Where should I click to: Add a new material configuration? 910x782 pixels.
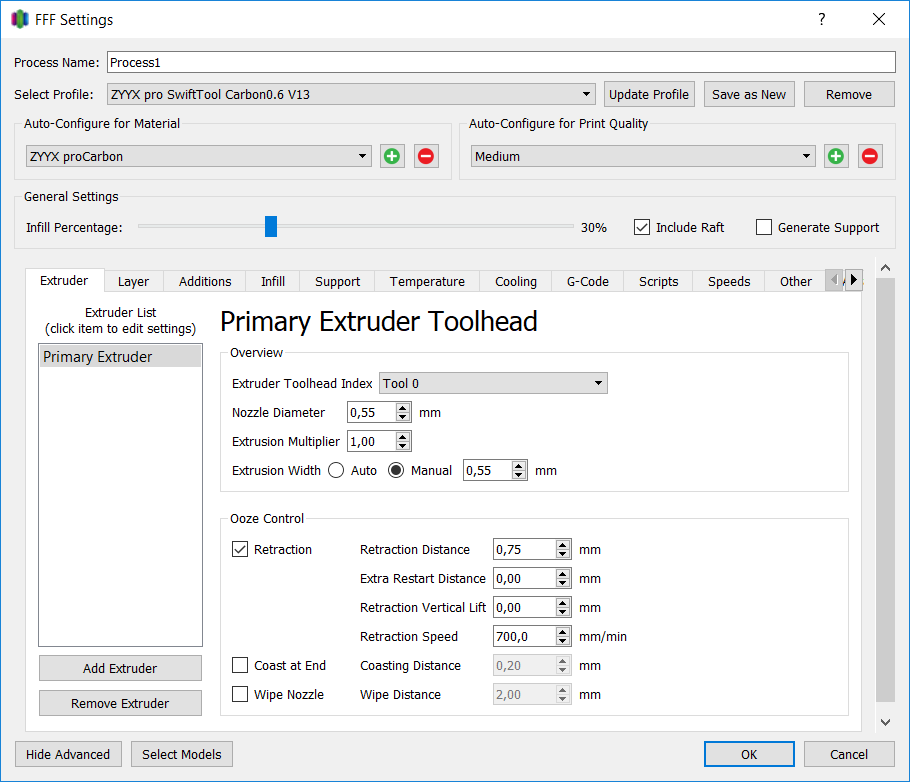pyautogui.click(x=391, y=156)
